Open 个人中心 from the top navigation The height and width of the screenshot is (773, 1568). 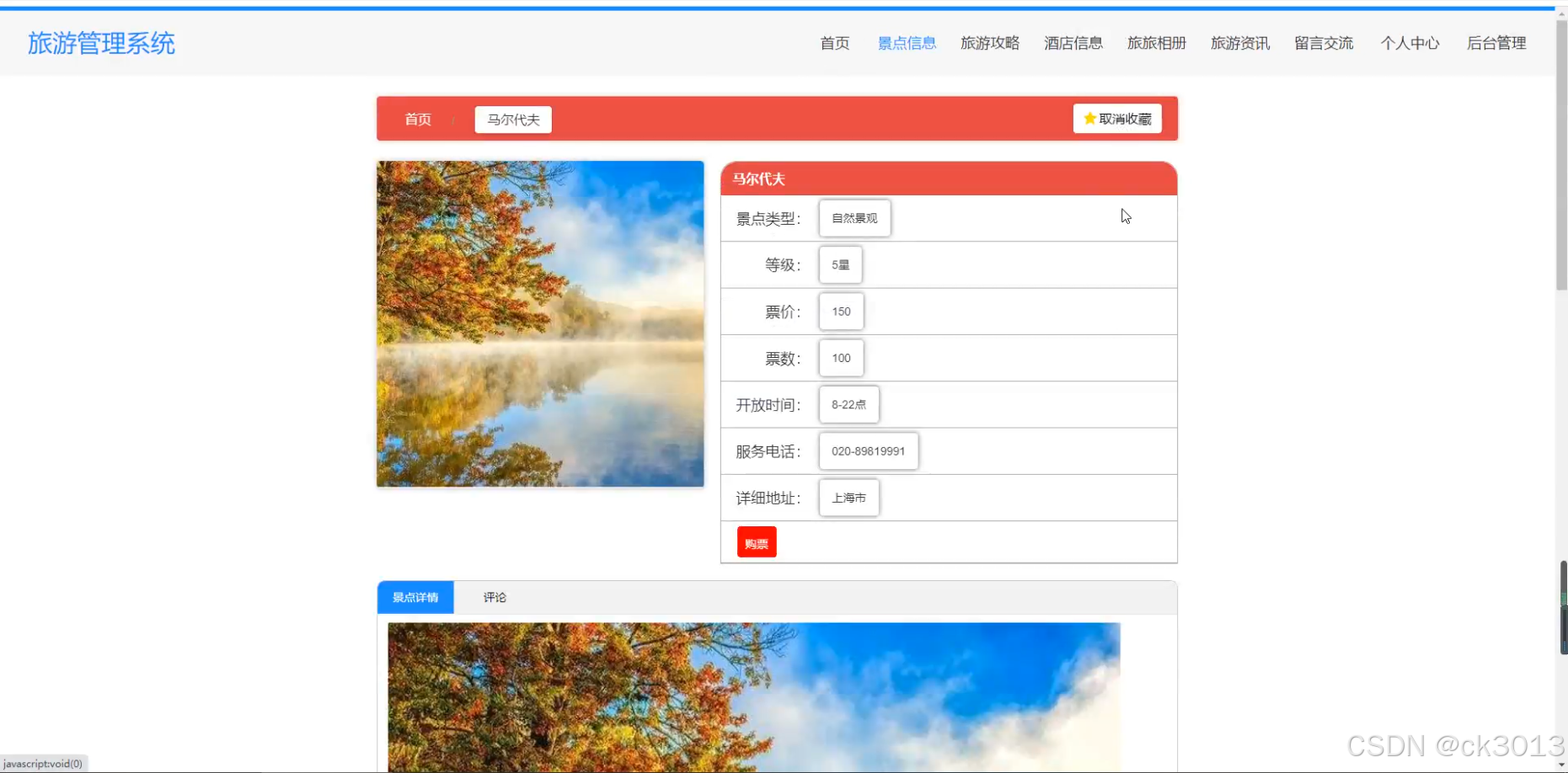coord(1410,43)
